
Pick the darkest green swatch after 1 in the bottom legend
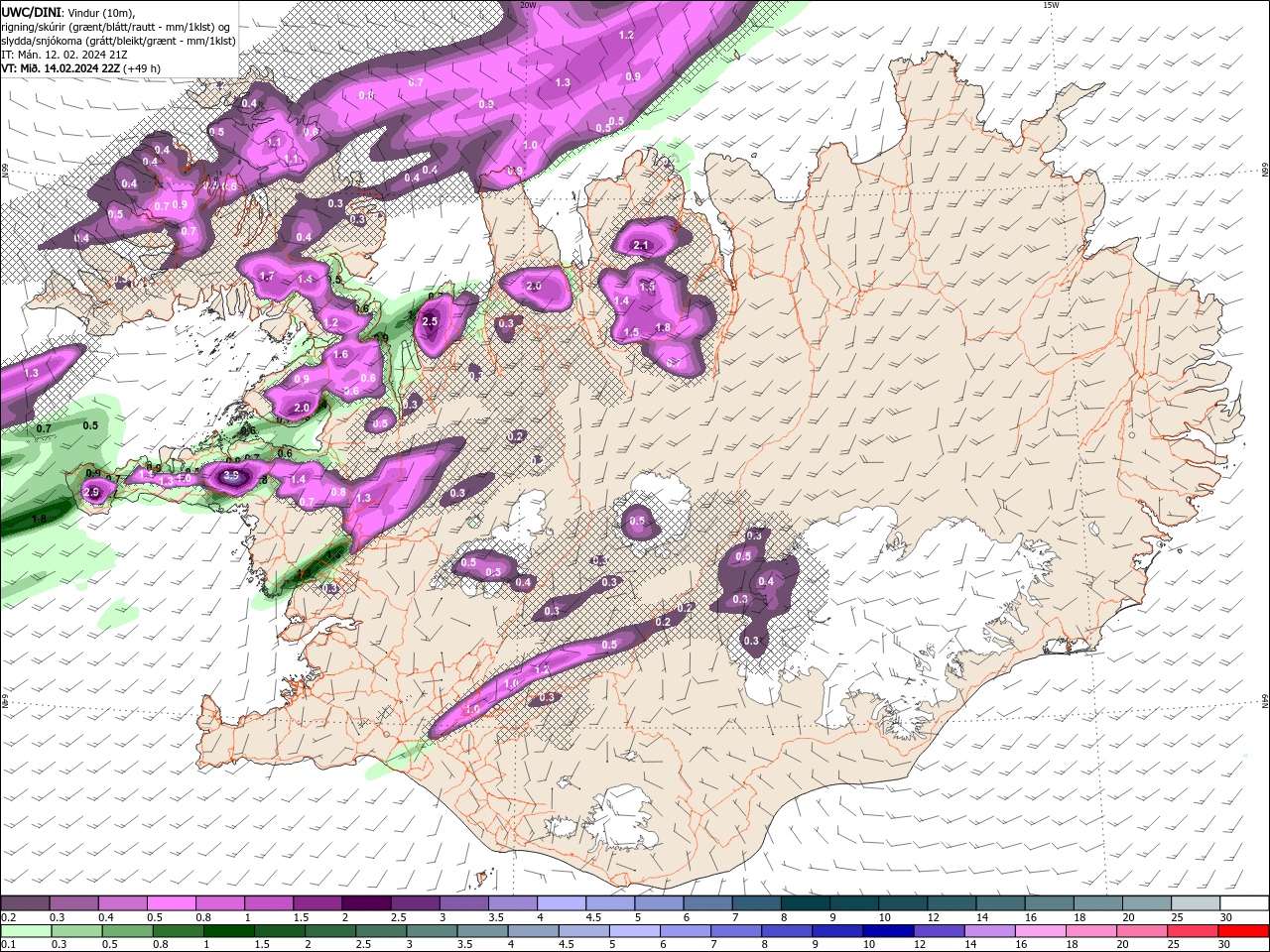pyautogui.click(x=227, y=931)
